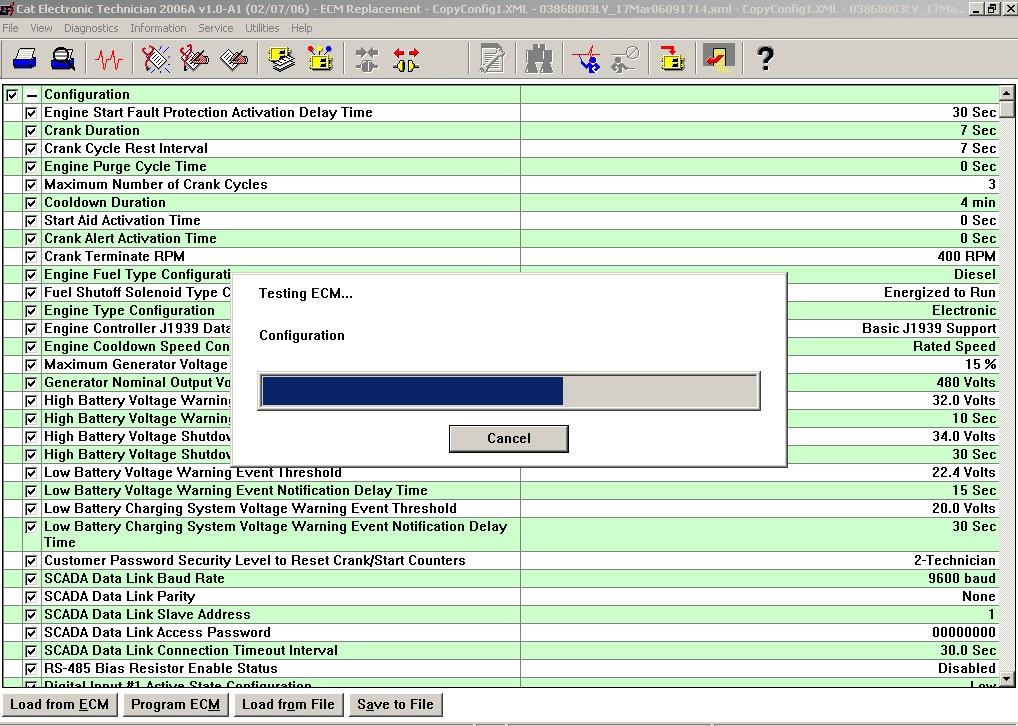Toggle Crank Cycle Rest Interval checkbox
Screen dimensions: 1018x726
(31, 149)
